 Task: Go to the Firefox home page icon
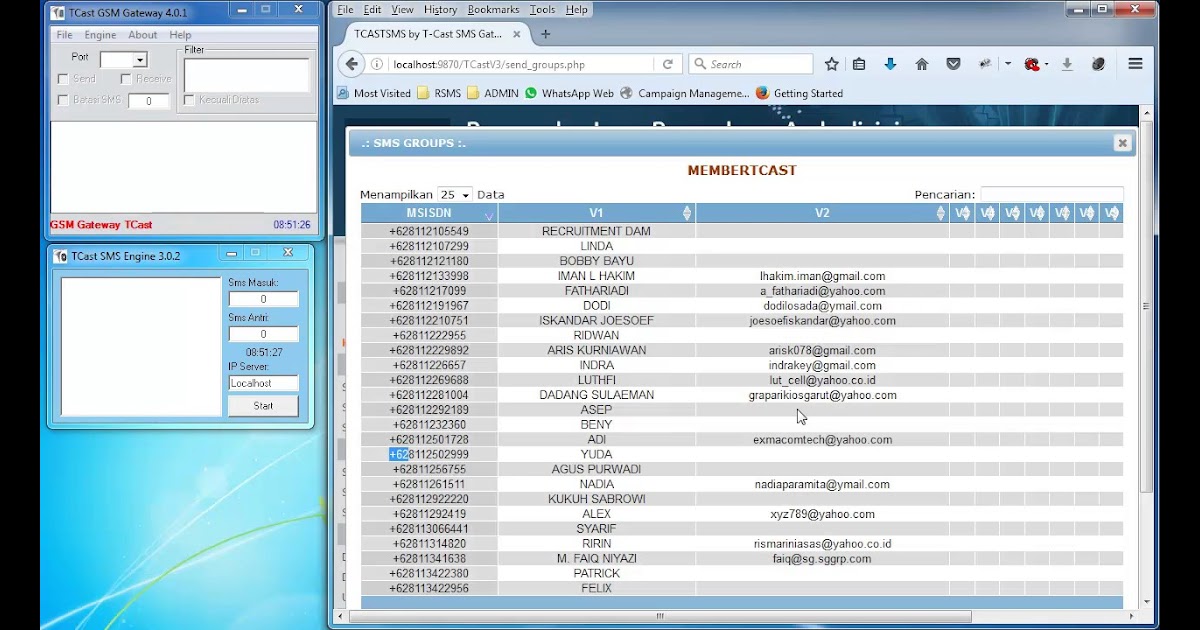tap(922, 64)
